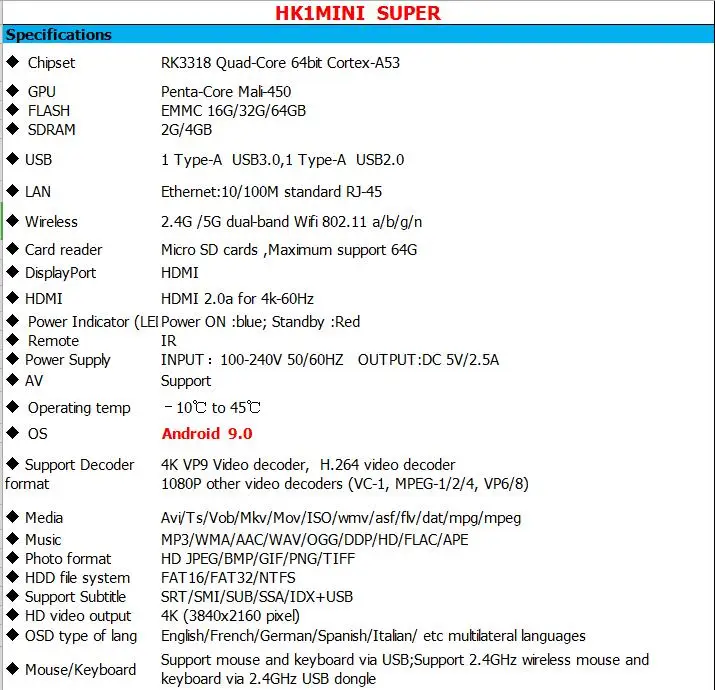Click the FLASH label
Viewport: 715px width, 690px height.
click(x=49, y=111)
